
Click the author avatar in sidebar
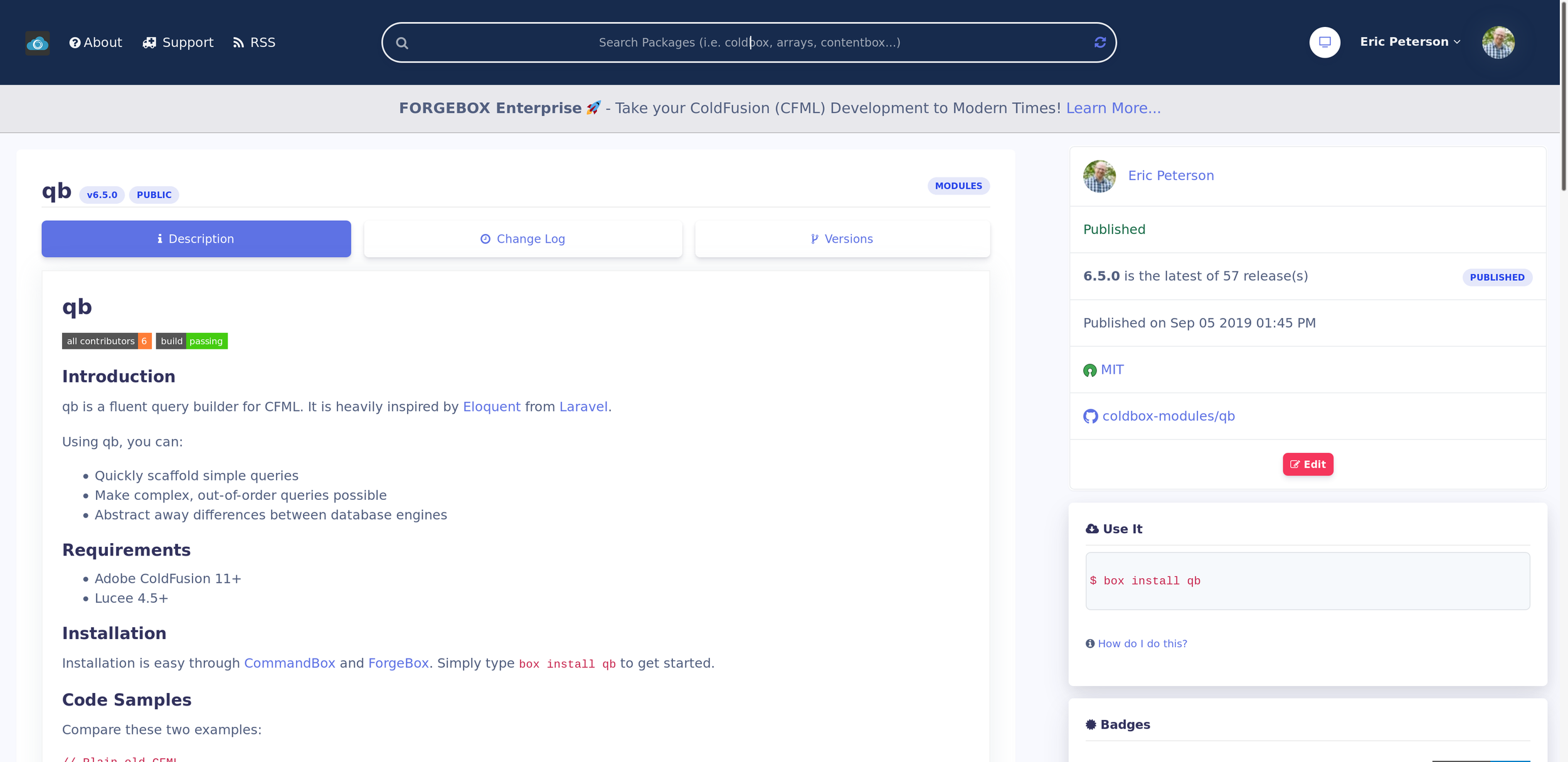pos(1099,176)
